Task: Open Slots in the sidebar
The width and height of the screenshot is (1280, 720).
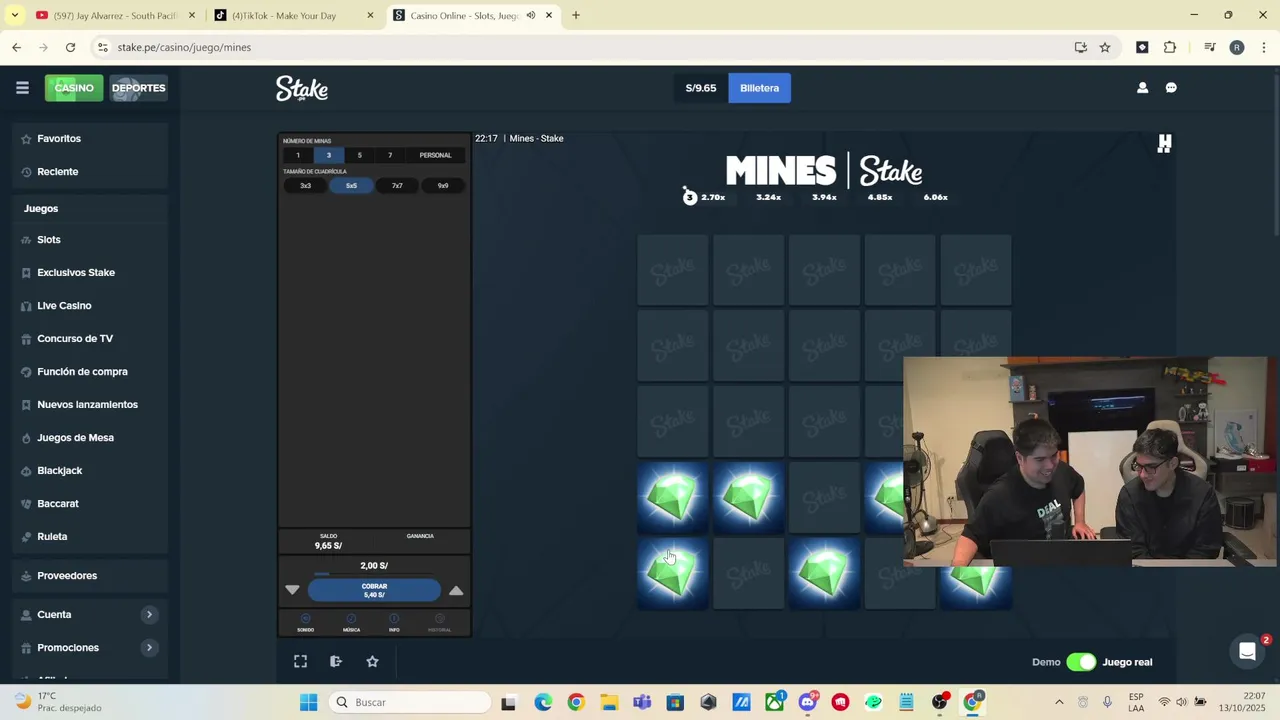Action: (x=49, y=239)
